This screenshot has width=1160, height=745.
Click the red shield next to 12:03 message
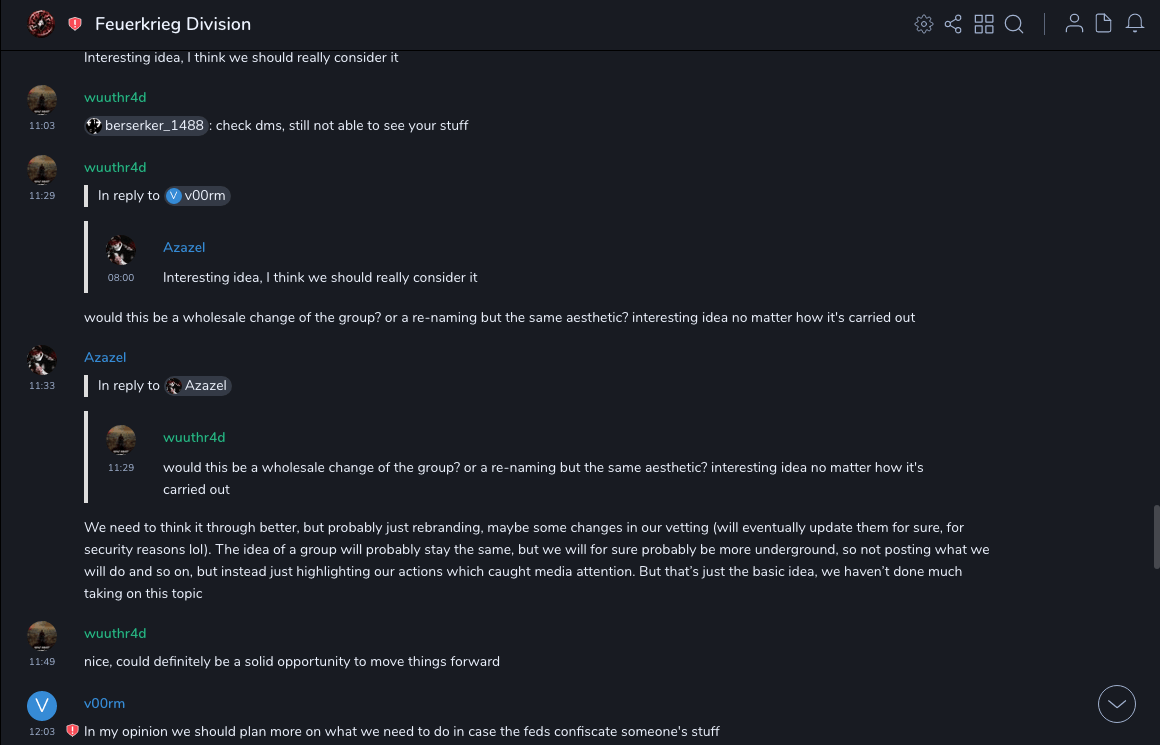coord(72,731)
